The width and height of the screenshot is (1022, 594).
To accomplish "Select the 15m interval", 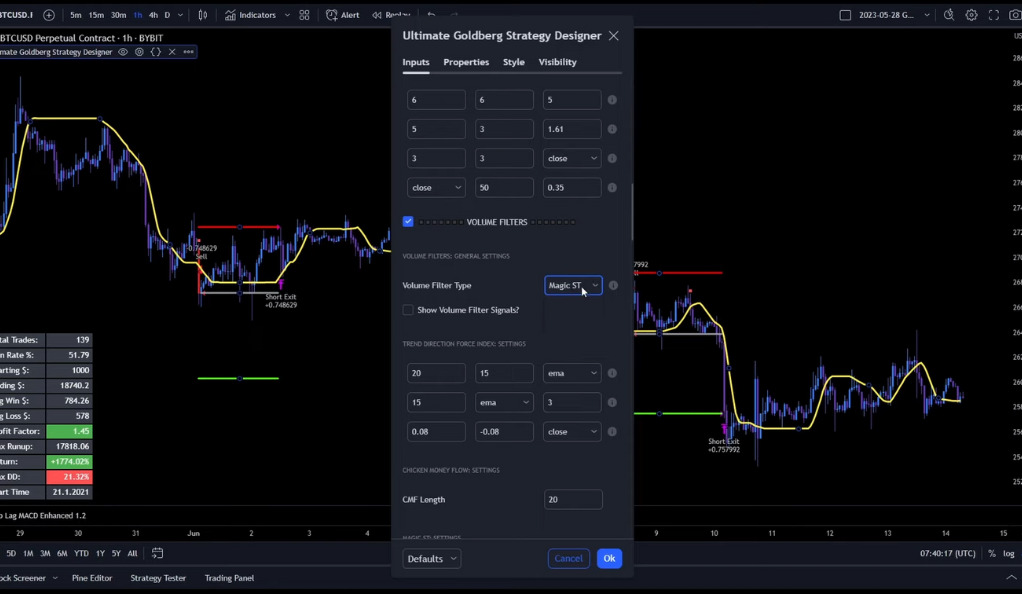I will coord(96,14).
